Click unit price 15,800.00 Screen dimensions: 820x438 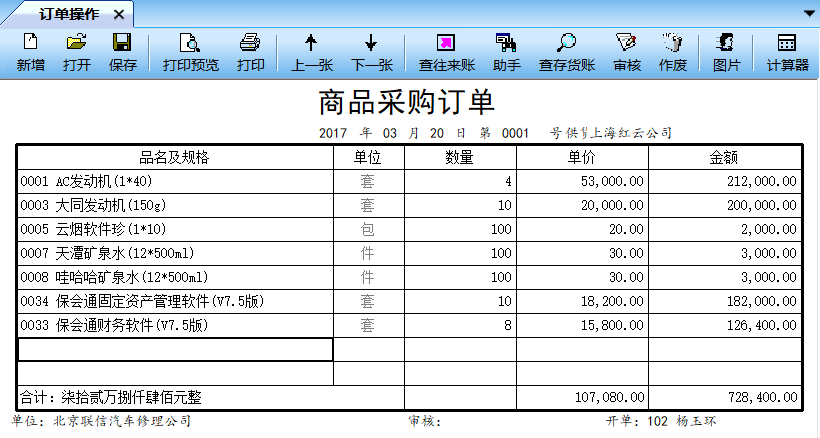(582, 326)
